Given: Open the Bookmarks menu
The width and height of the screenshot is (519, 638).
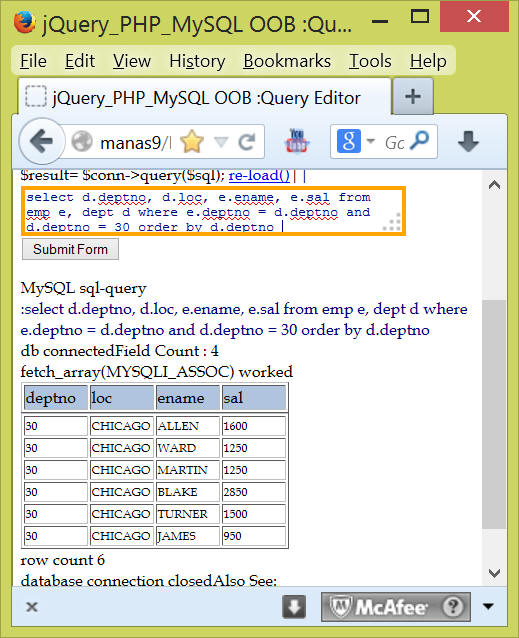Looking at the screenshot, I should pos(287,61).
